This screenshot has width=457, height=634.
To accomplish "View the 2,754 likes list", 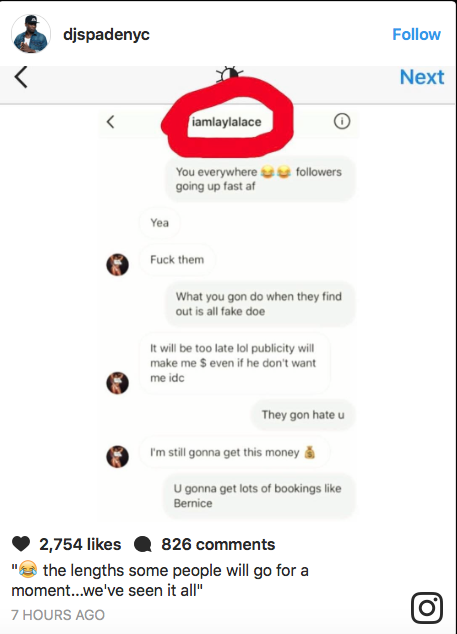I will point(80,544).
